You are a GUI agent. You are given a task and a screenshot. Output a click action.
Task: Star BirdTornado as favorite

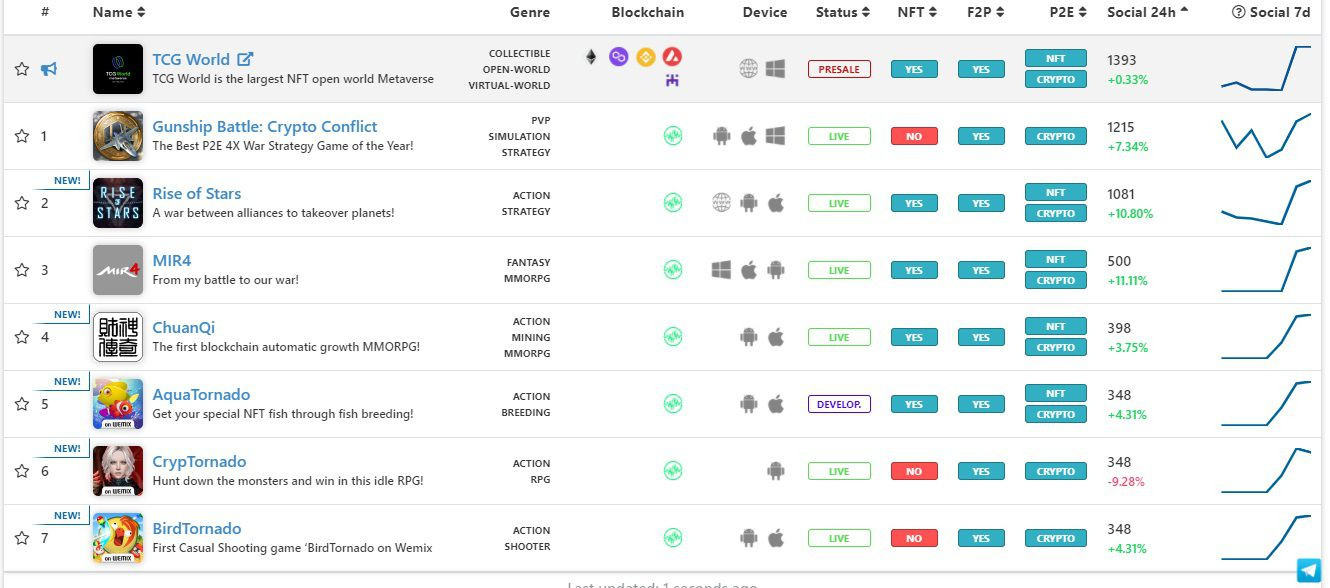click(22, 538)
